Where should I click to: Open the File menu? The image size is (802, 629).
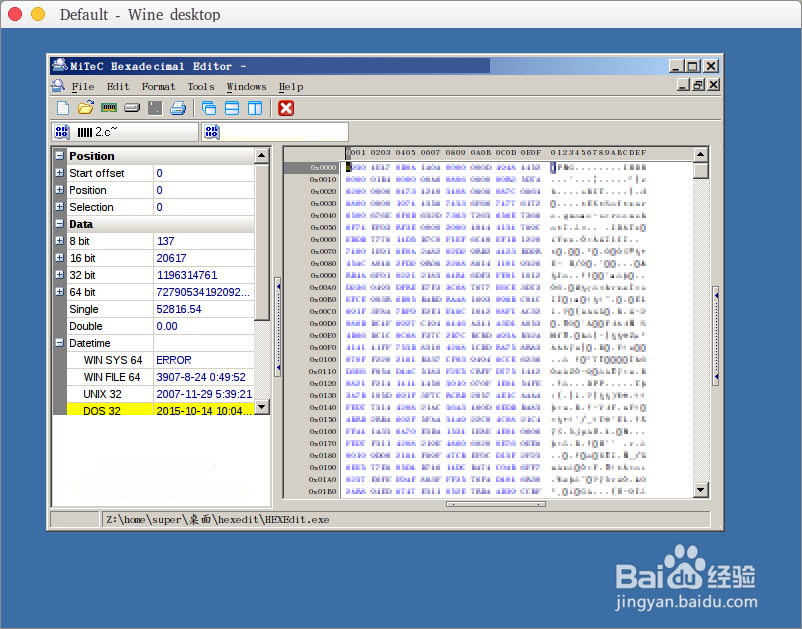[83, 86]
